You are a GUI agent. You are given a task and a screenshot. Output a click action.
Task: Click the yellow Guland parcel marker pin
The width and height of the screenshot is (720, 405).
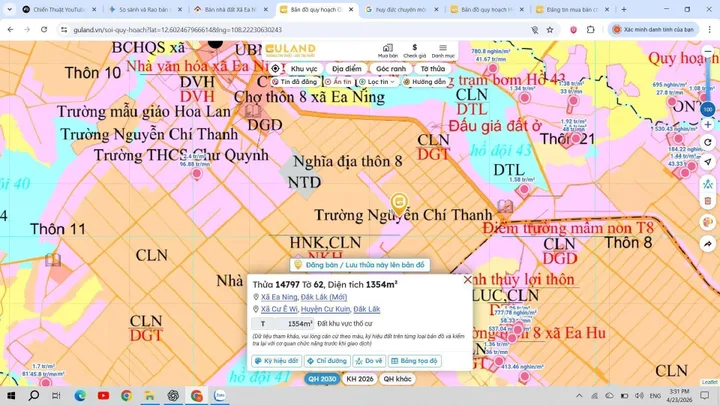(399, 203)
